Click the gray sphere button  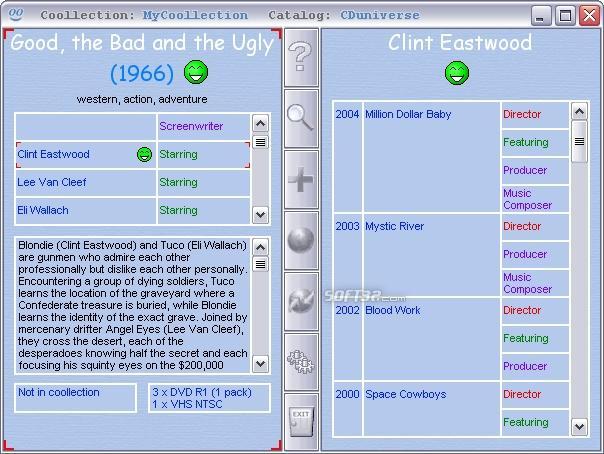coord(301,240)
